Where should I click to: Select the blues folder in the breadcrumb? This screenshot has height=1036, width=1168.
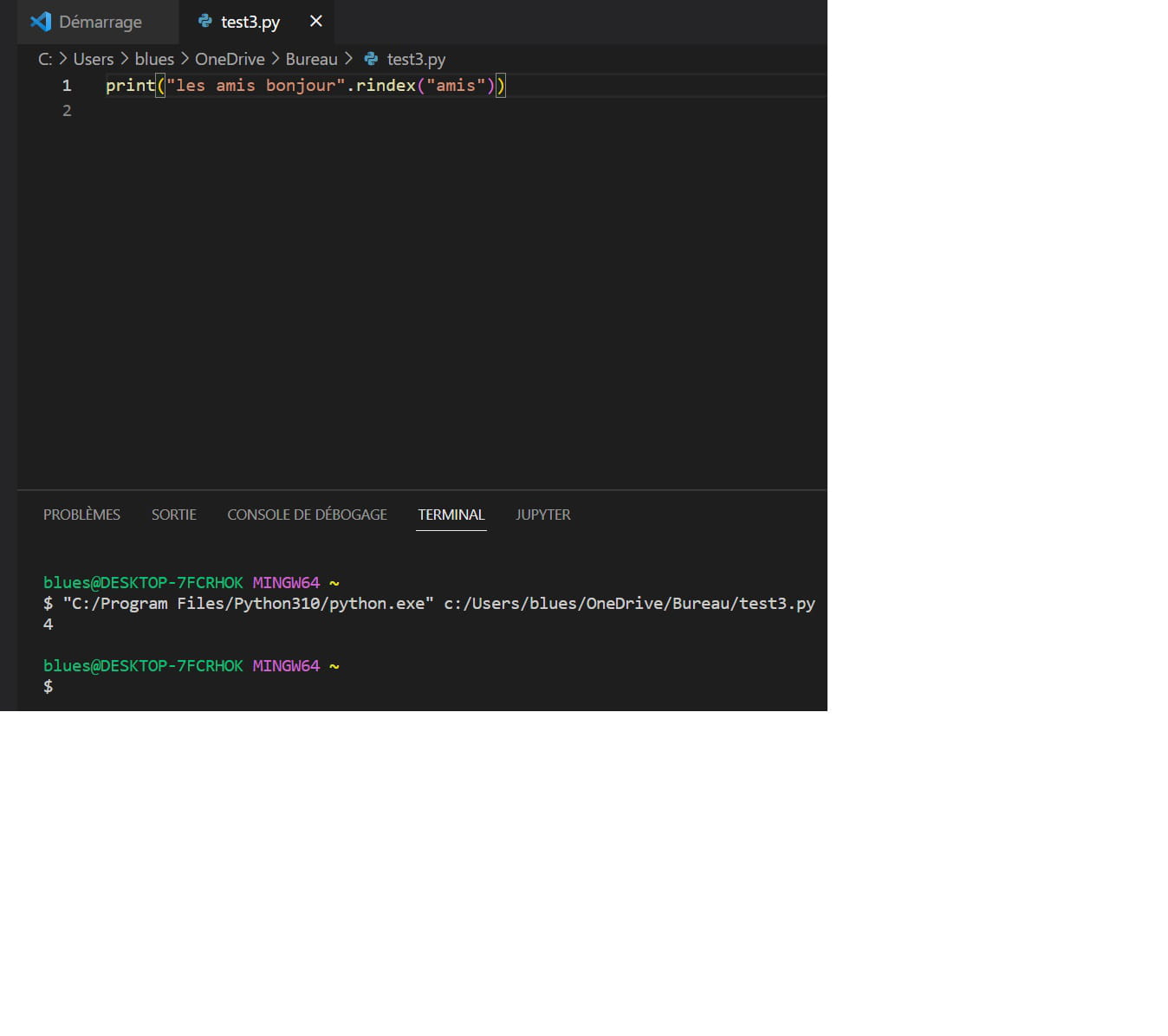pyautogui.click(x=154, y=59)
